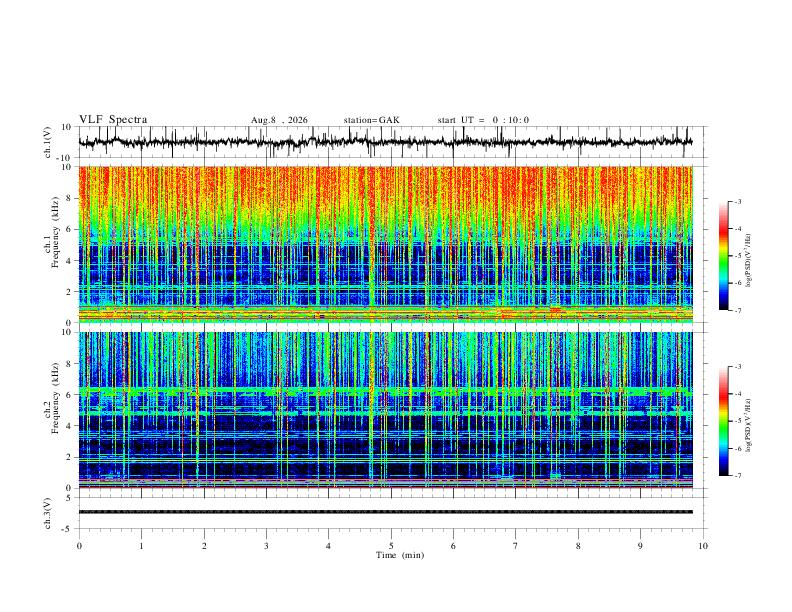Screen dimensions: 792x612
Task: Click the red high-frequency region of ch.1 spectrogram
Action: click(x=385, y=187)
